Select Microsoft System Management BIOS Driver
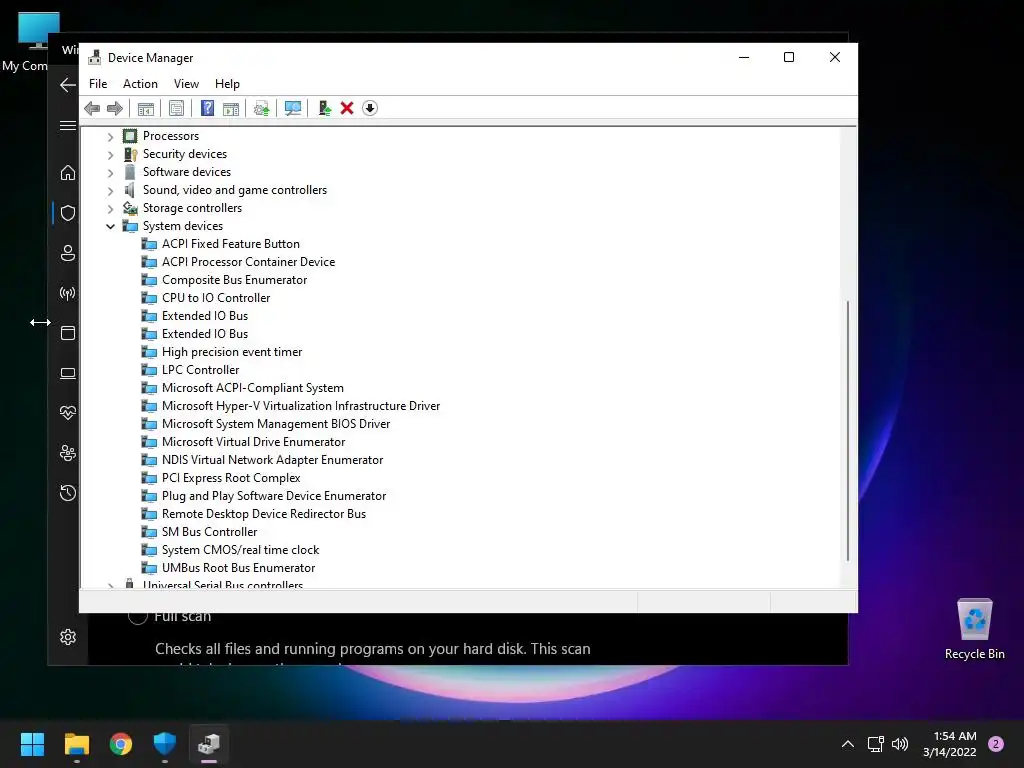Image resolution: width=1024 pixels, height=768 pixels. point(276,424)
